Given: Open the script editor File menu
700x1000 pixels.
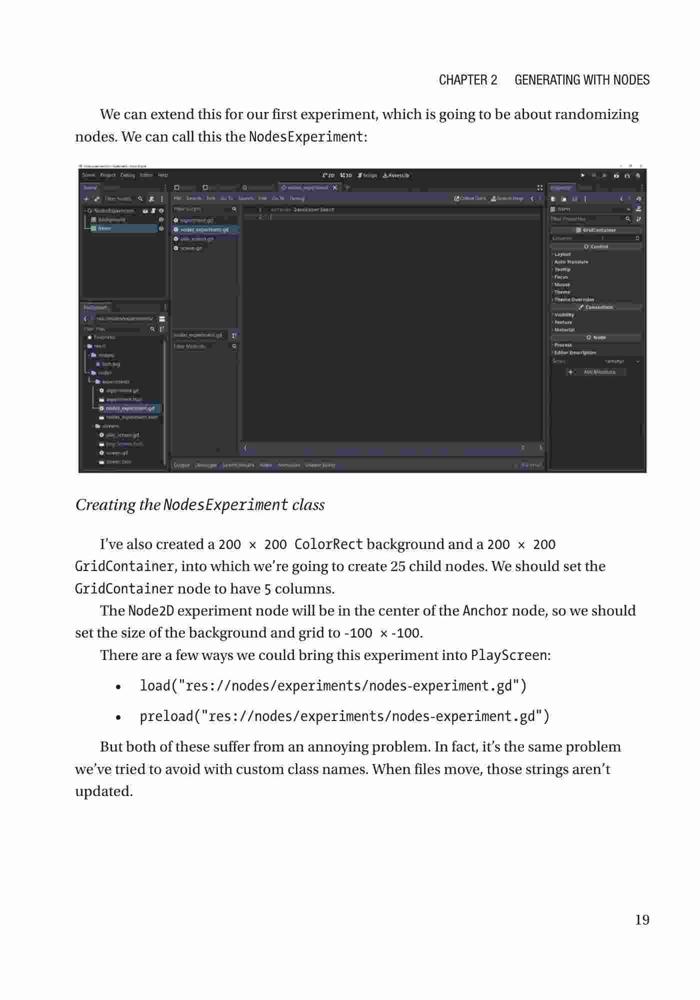Looking at the screenshot, I should [178, 198].
